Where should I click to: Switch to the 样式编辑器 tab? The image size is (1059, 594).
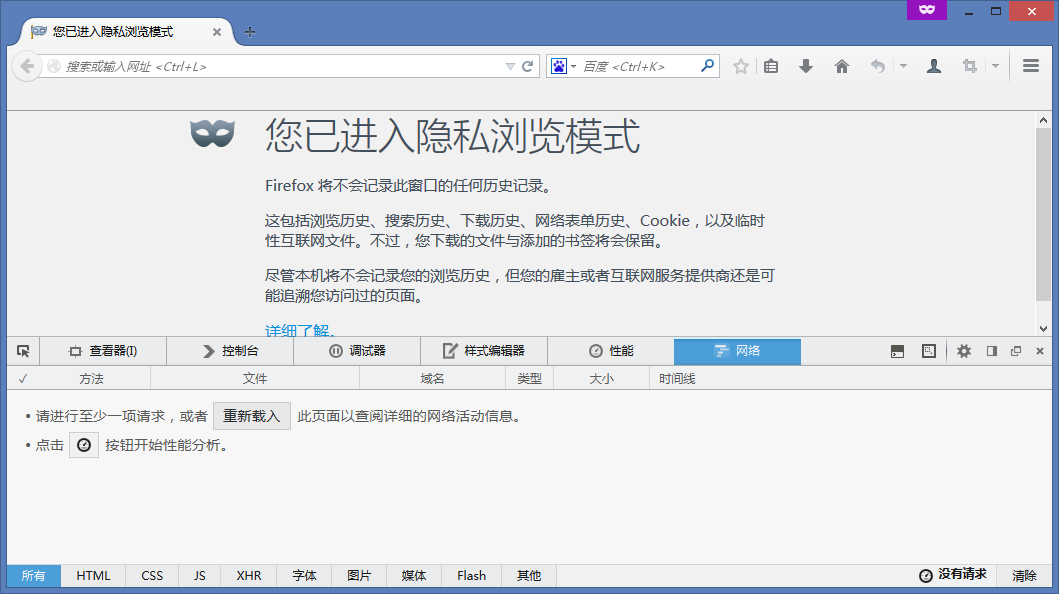[x=483, y=351]
